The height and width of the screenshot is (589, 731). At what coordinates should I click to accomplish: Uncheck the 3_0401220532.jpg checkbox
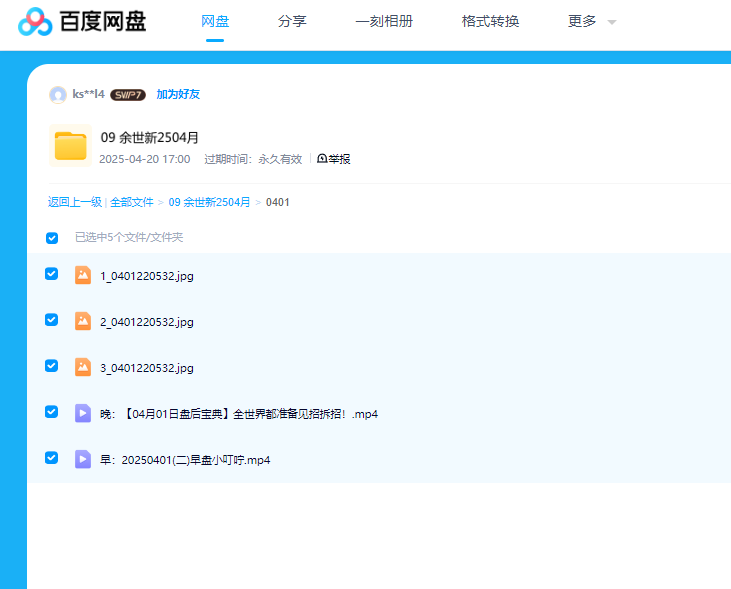(x=52, y=366)
